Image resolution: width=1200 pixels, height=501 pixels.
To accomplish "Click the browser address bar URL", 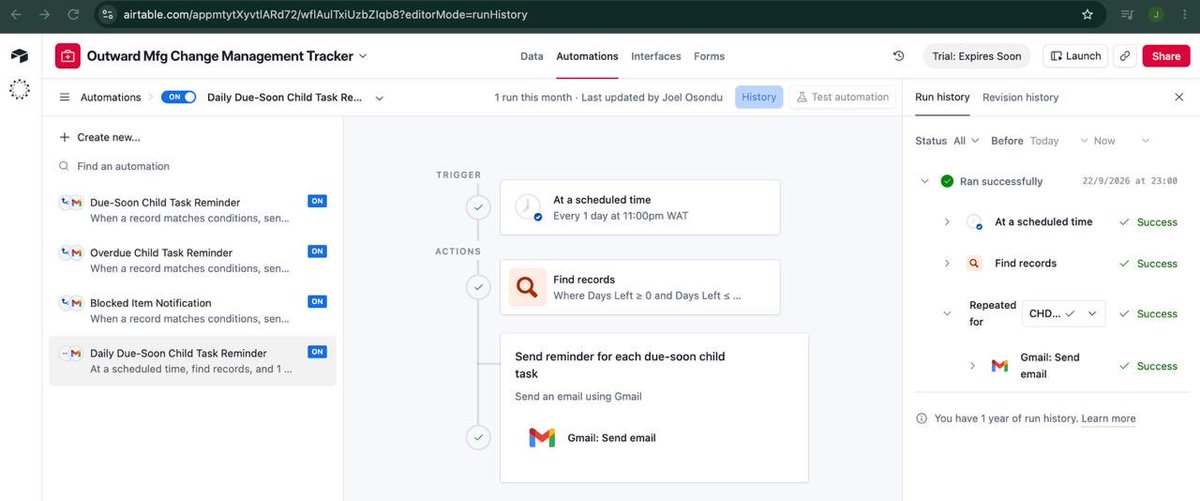I will (323, 15).
